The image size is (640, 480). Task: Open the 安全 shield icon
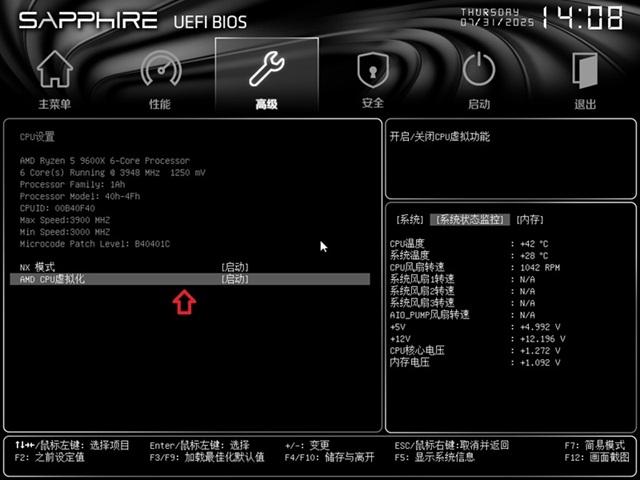pyautogui.click(x=373, y=70)
